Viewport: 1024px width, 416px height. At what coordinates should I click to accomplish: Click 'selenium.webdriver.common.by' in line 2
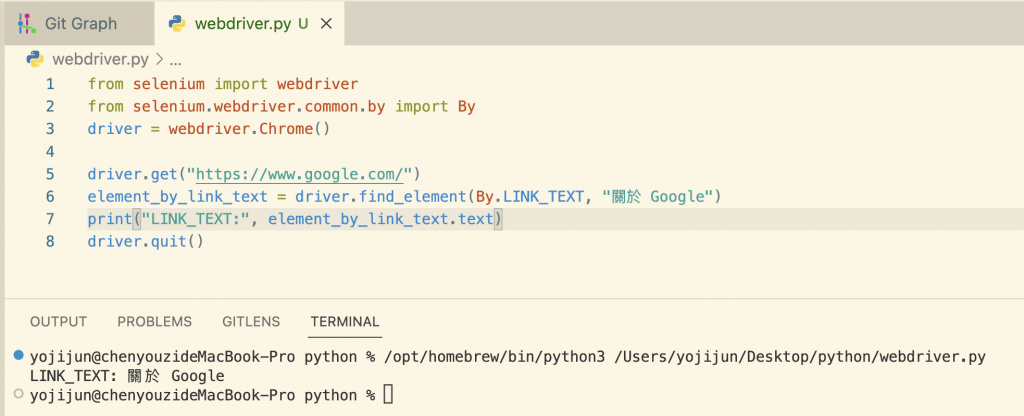(x=259, y=106)
